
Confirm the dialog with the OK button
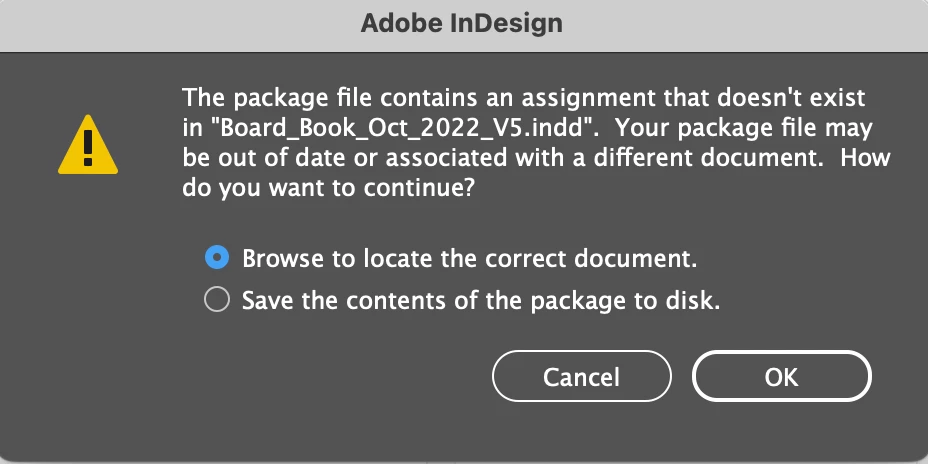tap(781, 377)
